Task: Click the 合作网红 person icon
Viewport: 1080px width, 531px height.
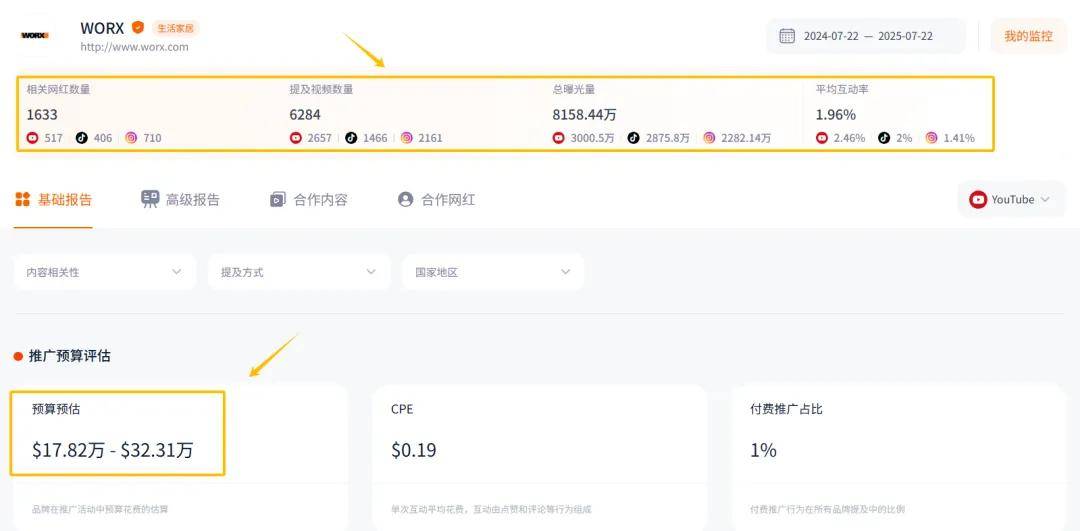Action: (406, 200)
